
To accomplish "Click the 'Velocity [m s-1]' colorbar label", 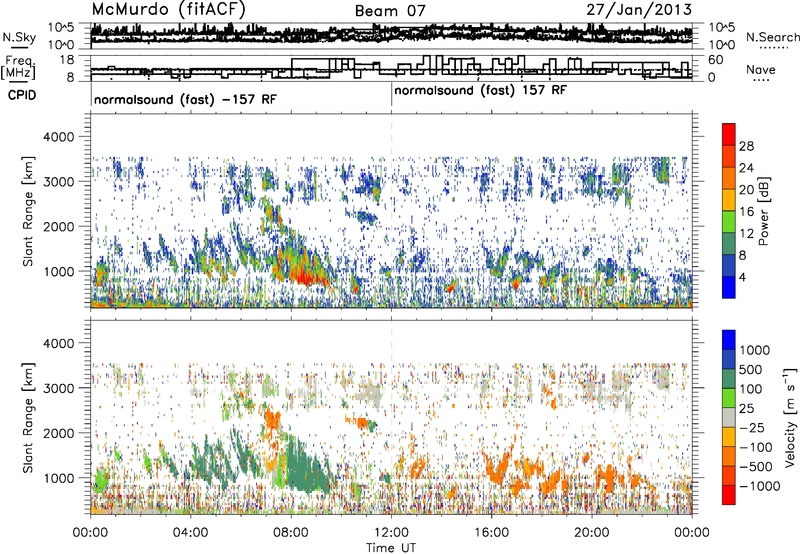I will (x=790, y=418).
